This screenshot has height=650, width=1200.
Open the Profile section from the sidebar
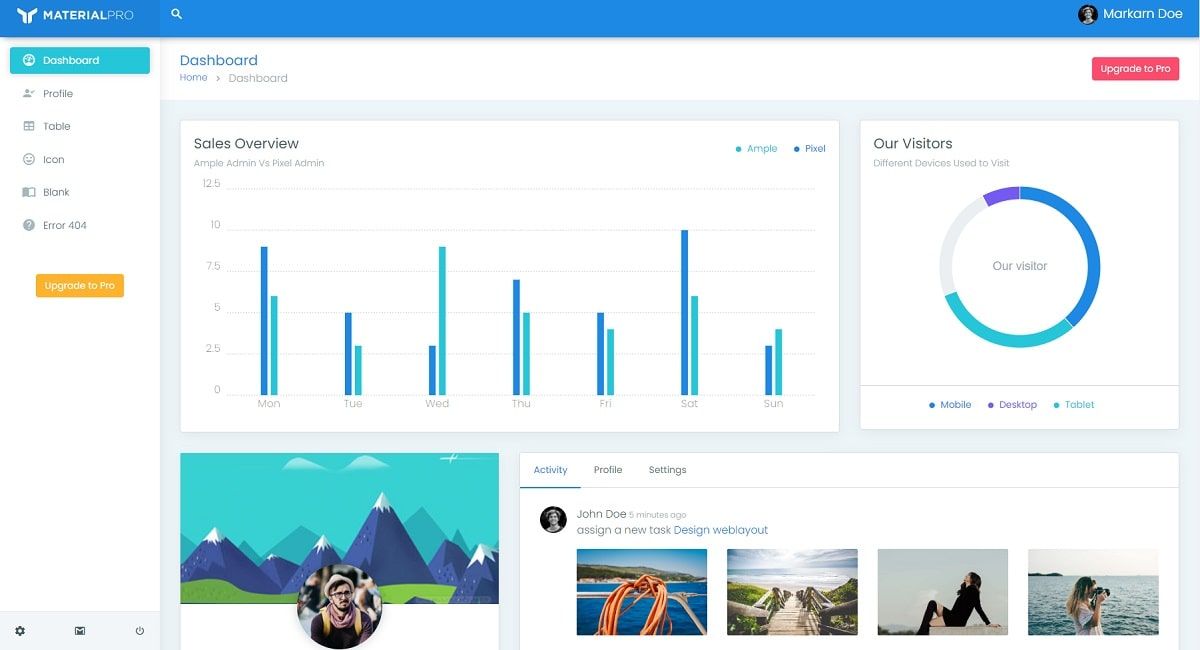pyautogui.click(x=57, y=93)
